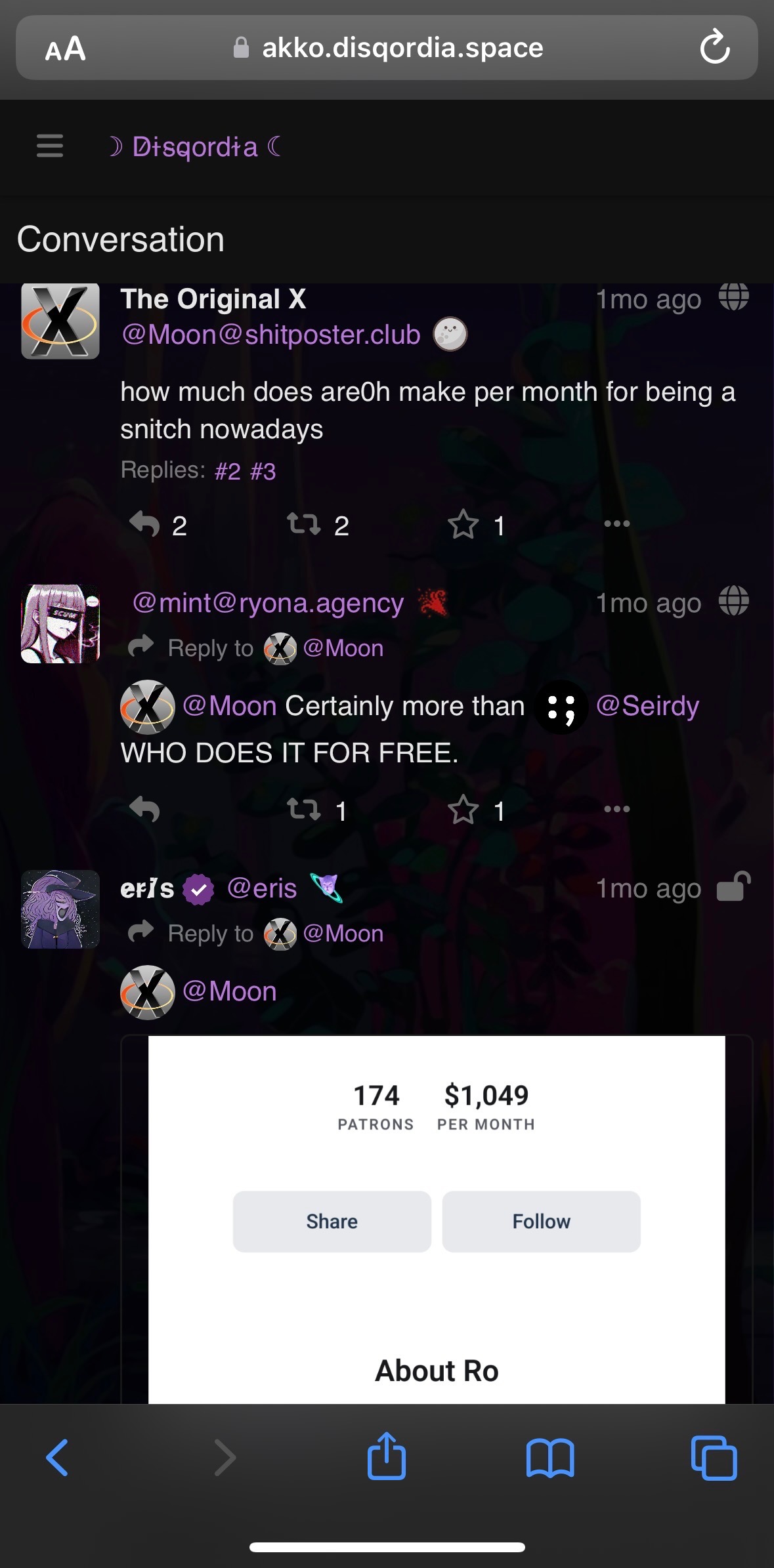774x1568 pixels.
Task: Open Safari bookmarks
Action: click(550, 1458)
